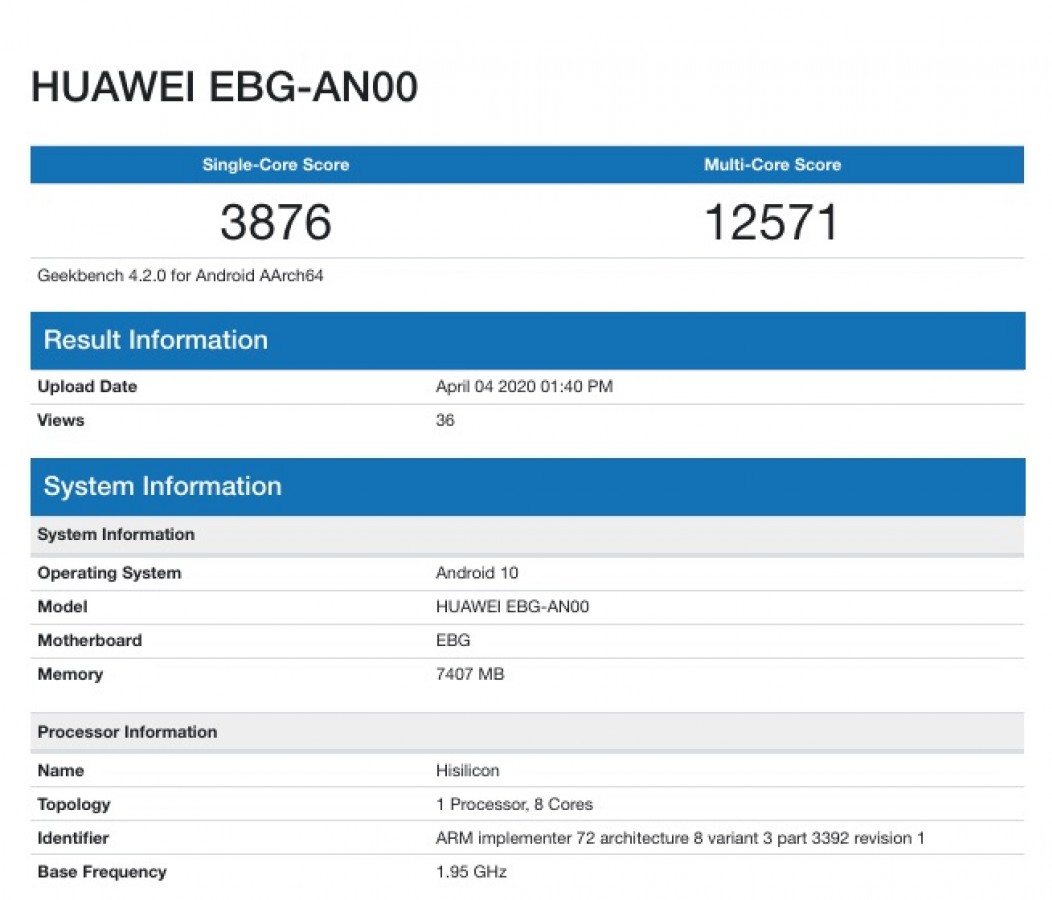Click the processor Name label
Screen dimensions: 1052x900
tap(61, 770)
